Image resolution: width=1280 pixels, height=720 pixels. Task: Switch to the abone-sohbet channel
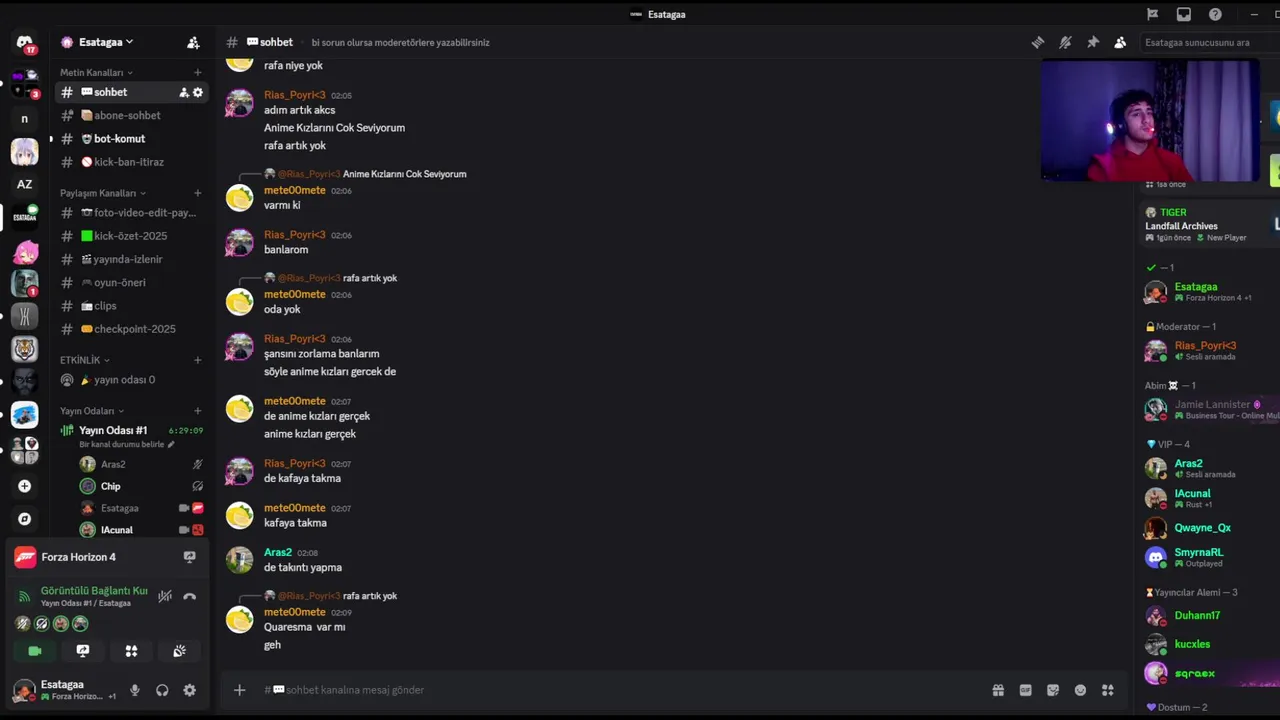point(126,115)
